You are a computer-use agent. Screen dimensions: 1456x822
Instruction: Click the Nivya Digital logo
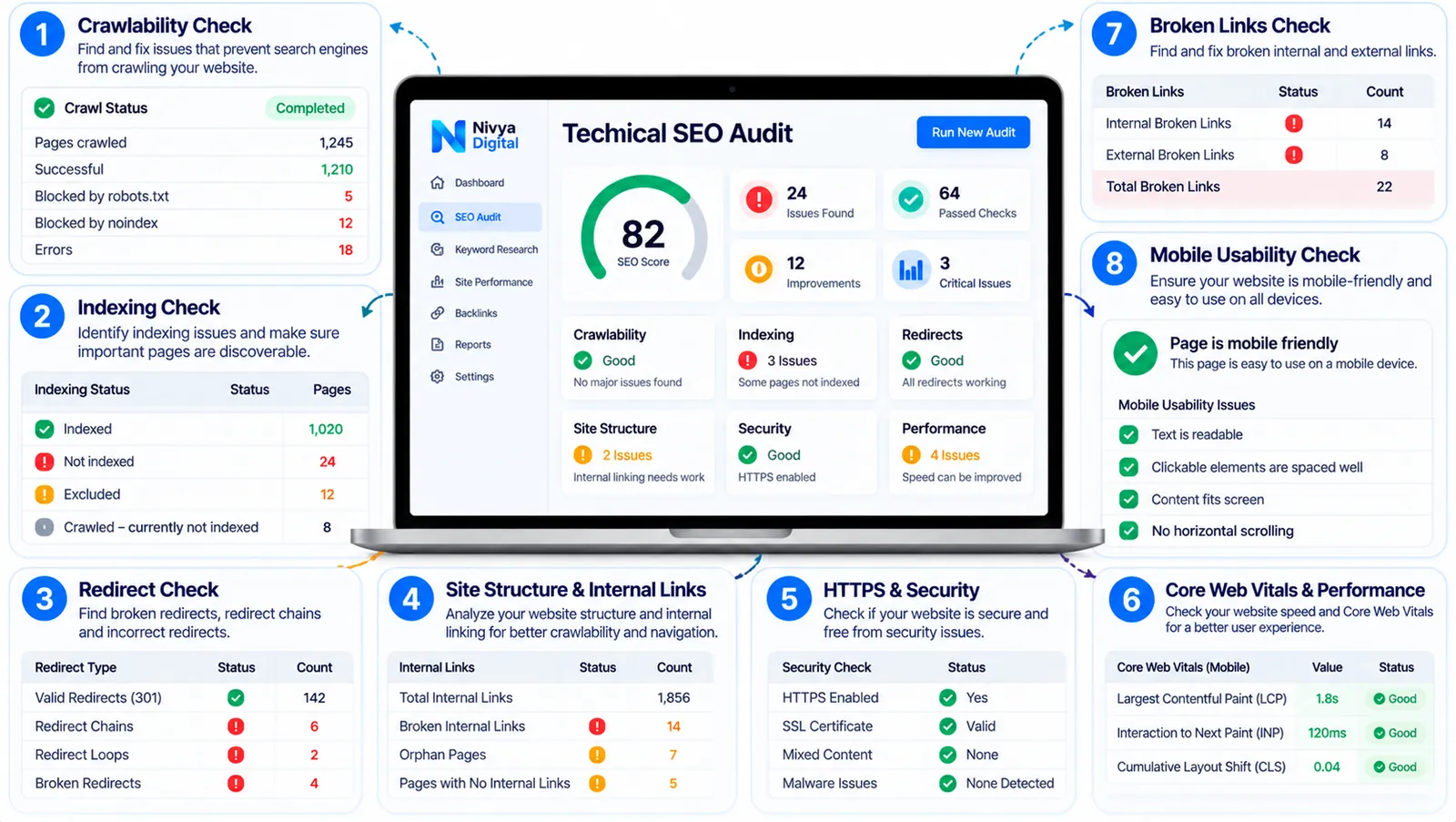coord(474,136)
